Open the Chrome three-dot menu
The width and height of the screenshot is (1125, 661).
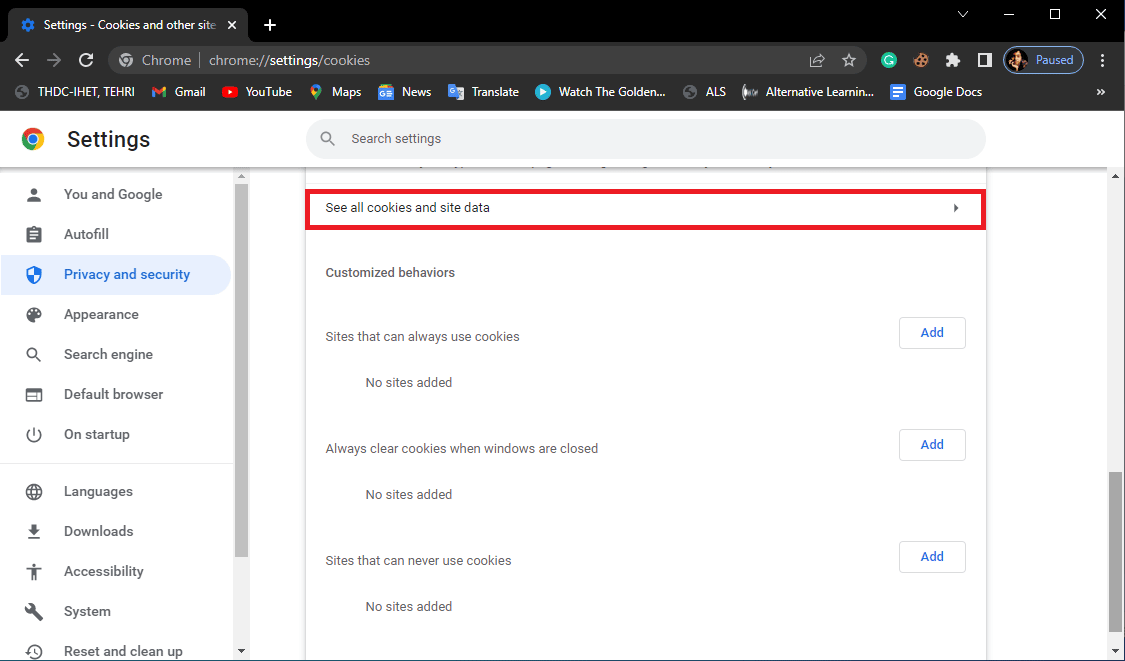coord(1103,60)
